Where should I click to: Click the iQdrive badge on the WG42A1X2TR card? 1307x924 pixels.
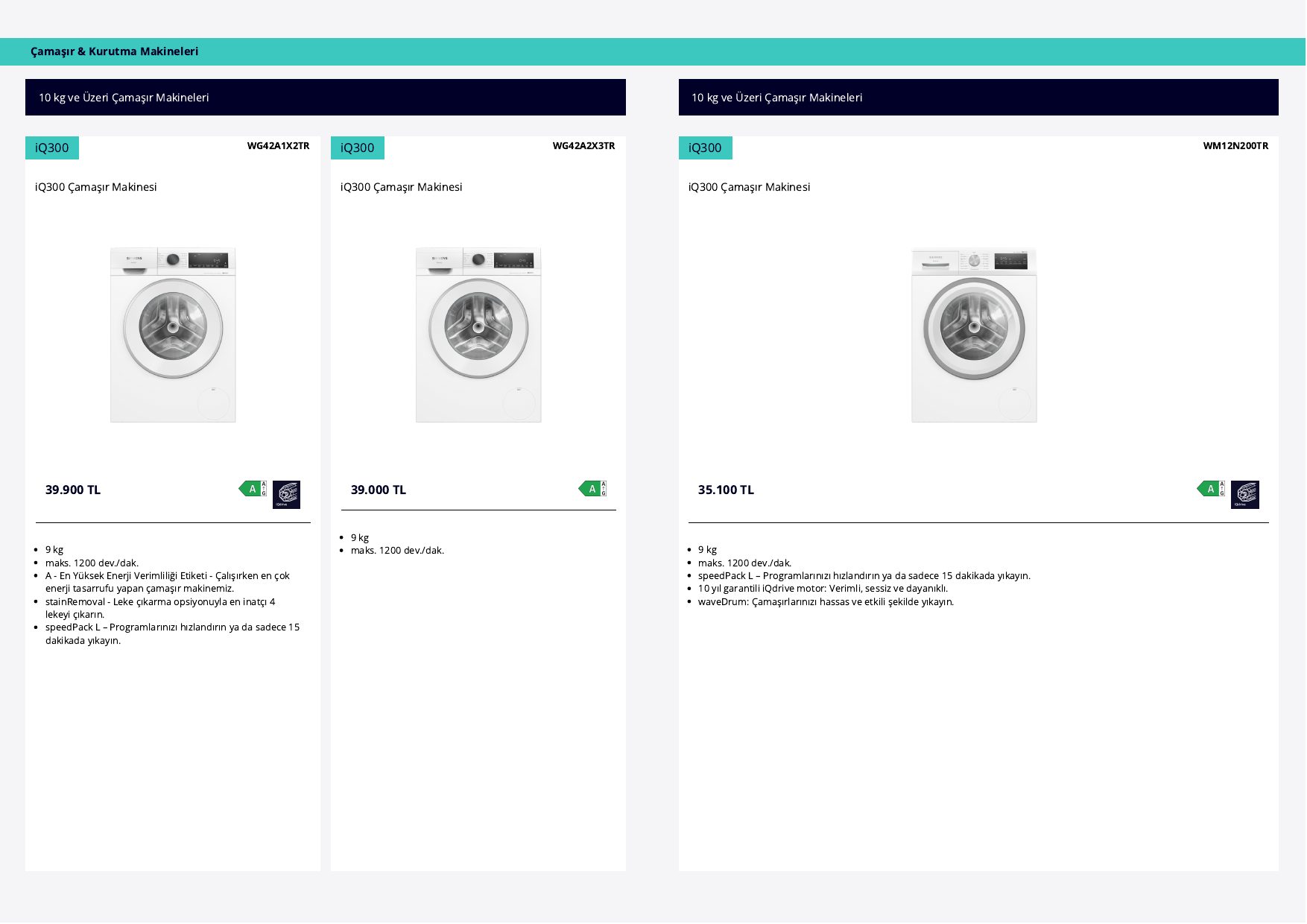[x=286, y=495]
